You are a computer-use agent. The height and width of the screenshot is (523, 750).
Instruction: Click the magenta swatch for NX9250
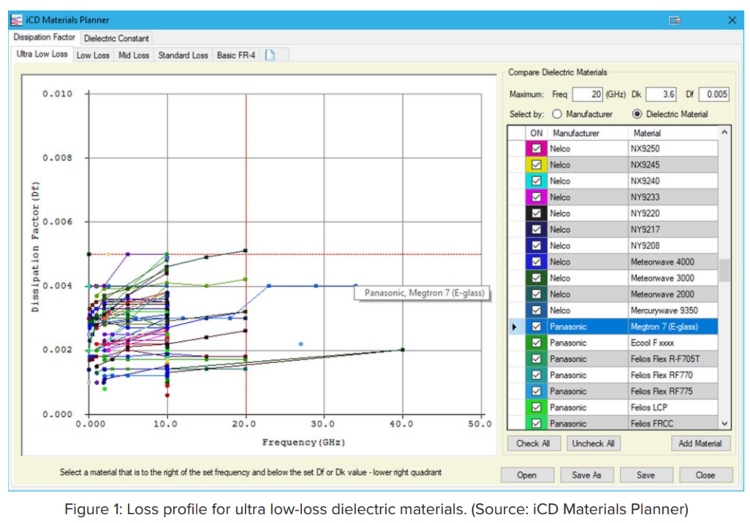pyautogui.click(x=536, y=148)
